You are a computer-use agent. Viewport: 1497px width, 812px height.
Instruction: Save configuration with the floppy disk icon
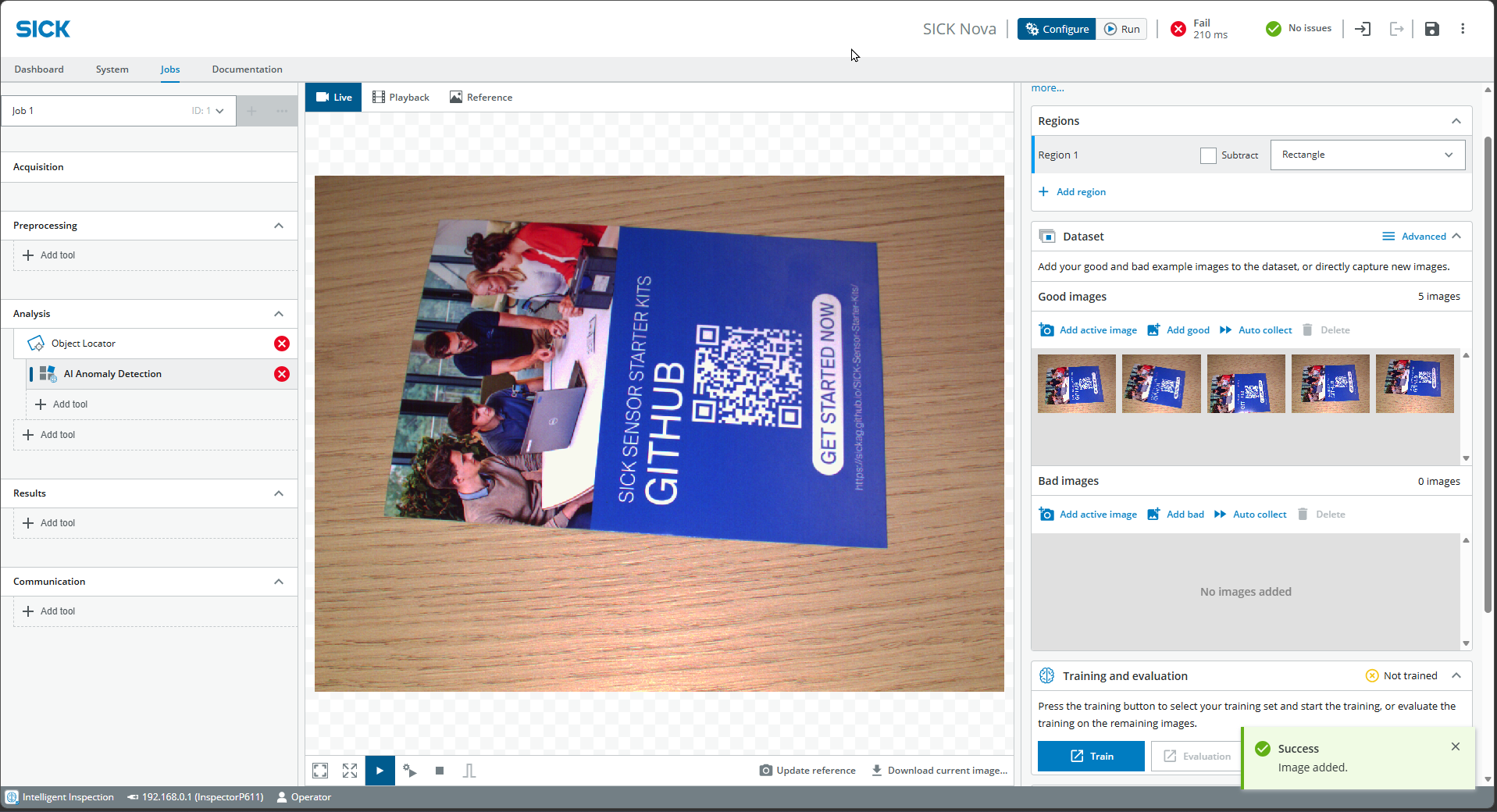1431,29
